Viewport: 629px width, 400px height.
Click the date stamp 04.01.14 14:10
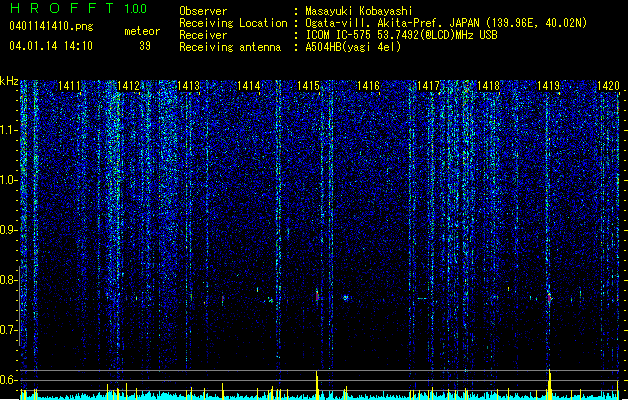tap(51, 45)
